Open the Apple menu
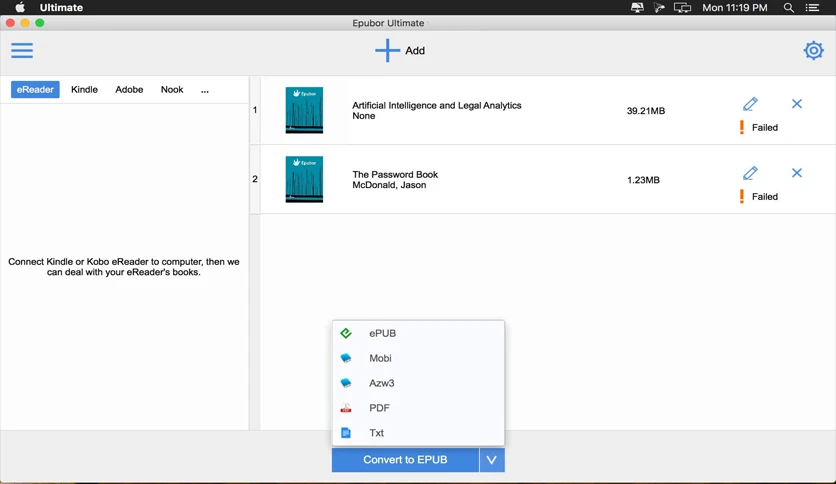This screenshot has width=836, height=484. point(20,7)
